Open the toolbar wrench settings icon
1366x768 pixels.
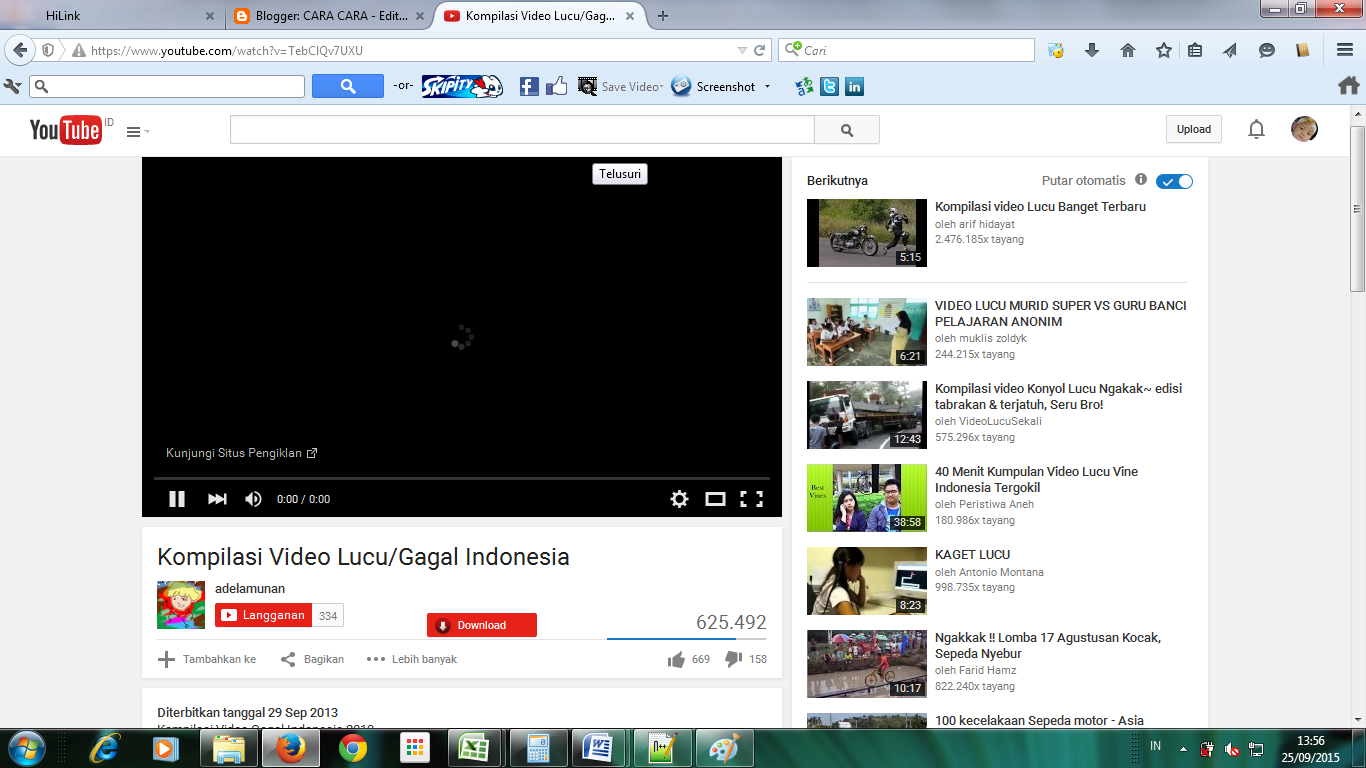(x=13, y=87)
